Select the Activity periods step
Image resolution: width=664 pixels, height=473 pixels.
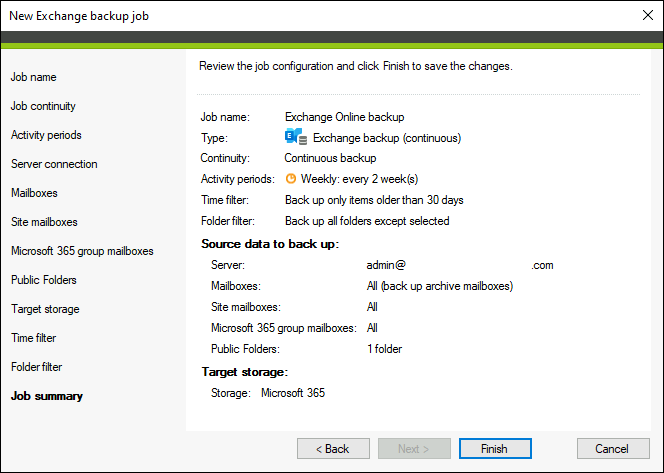click(x=46, y=135)
